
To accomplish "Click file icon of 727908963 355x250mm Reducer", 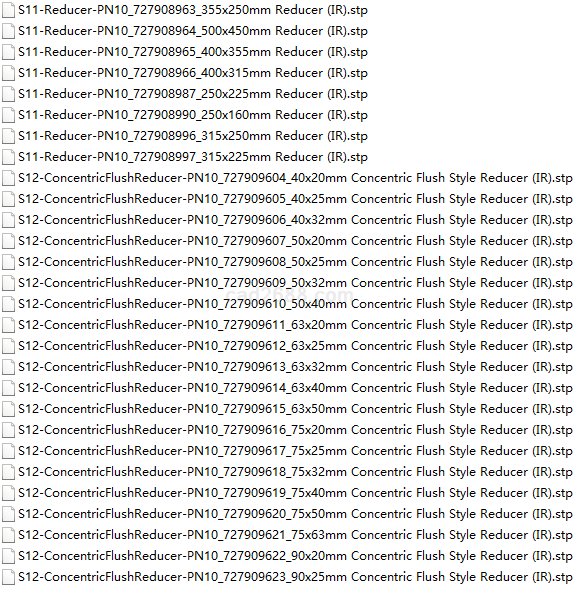I will tap(8, 10).
